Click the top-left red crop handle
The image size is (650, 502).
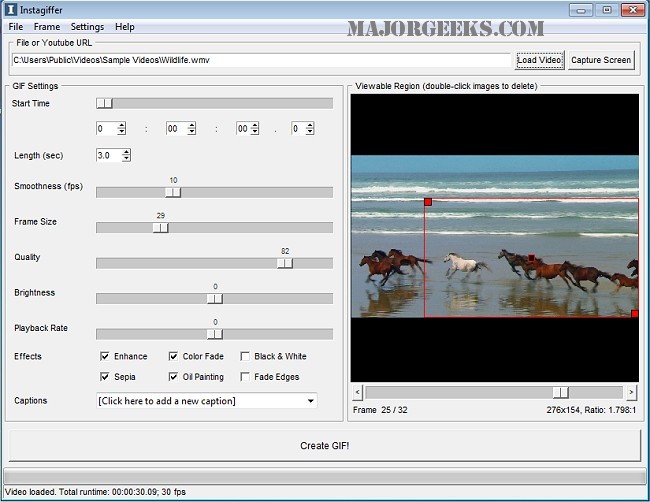click(x=428, y=202)
